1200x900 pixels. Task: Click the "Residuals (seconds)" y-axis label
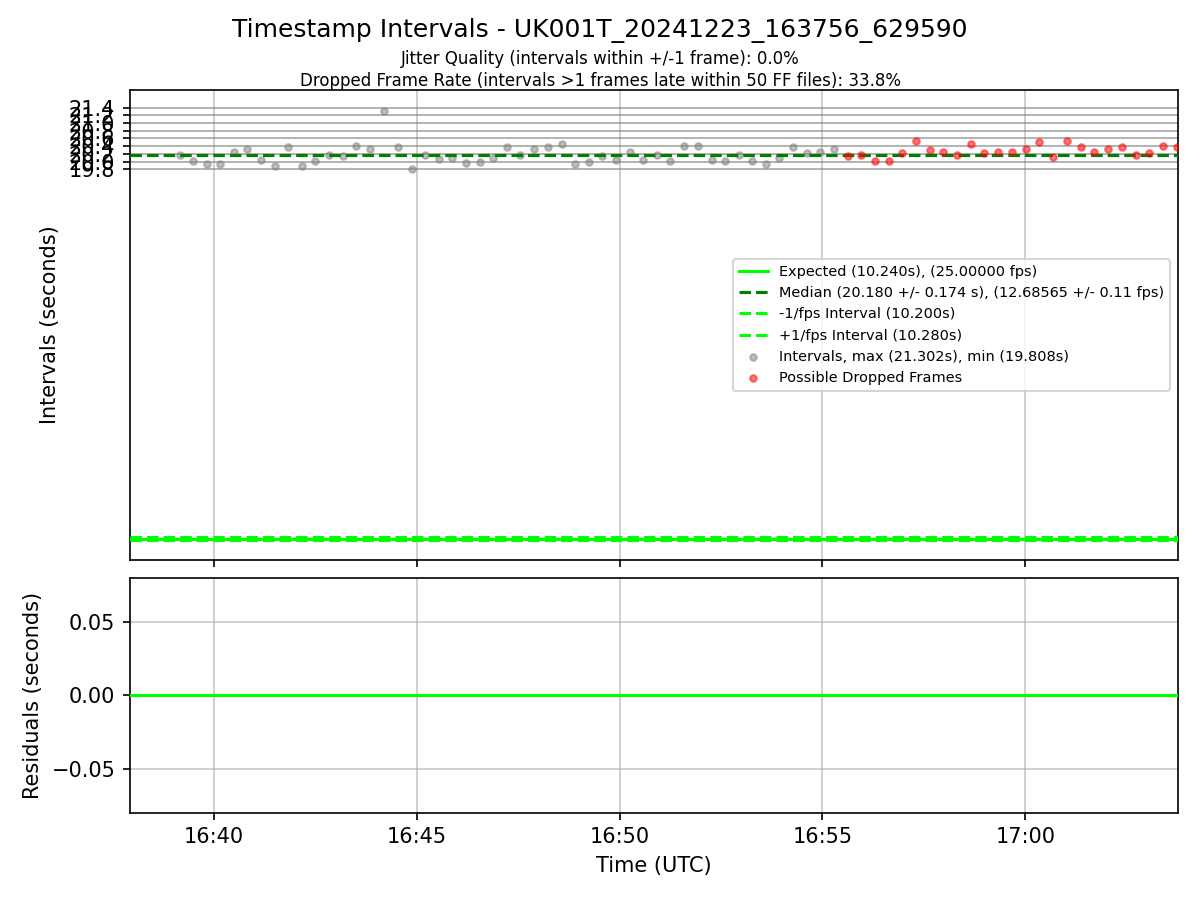[x=32, y=695]
